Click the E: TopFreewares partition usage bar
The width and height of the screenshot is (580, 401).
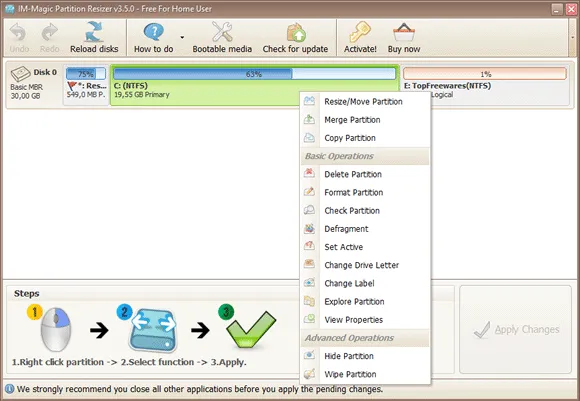(x=485, y=74)
